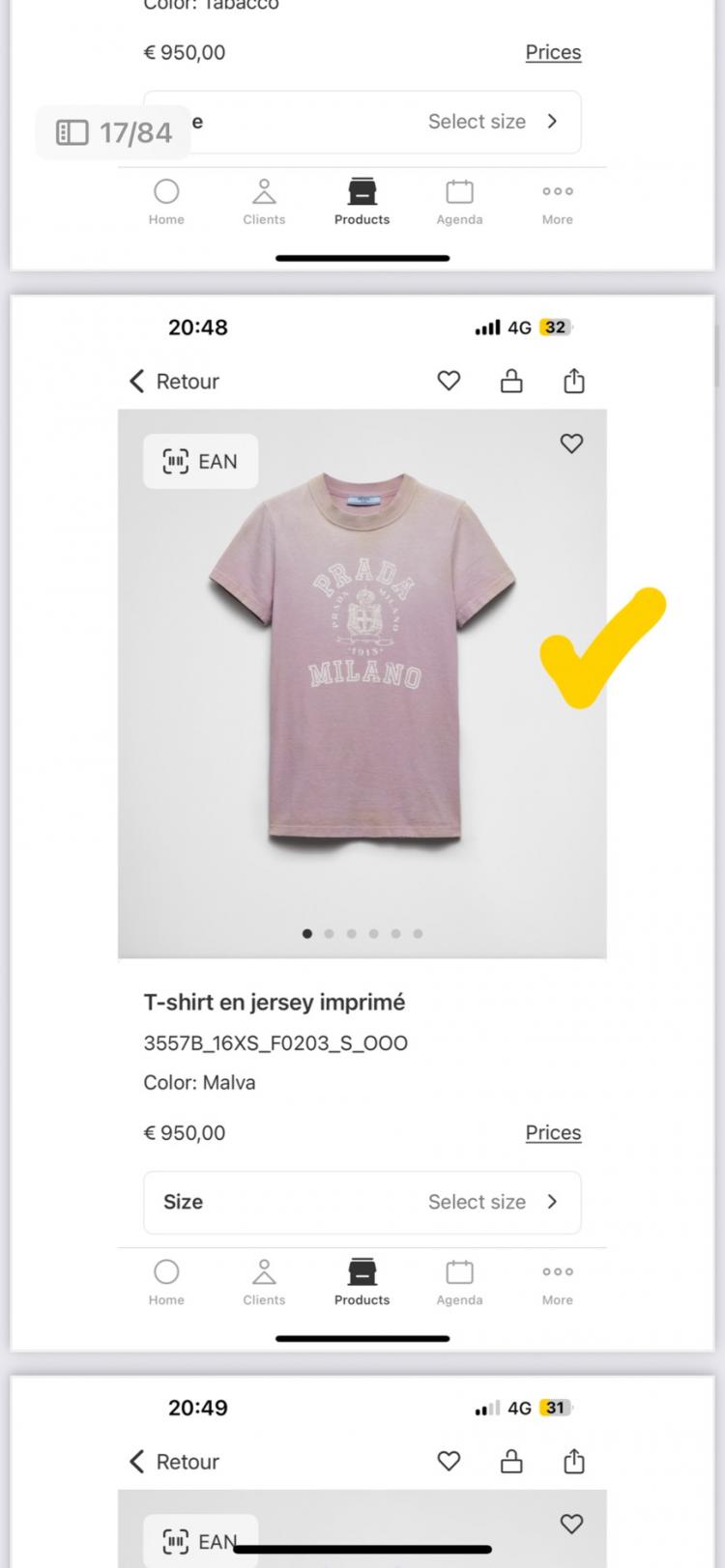Open Clients hanger icon in top navigation bar
Screen dimensions: 725x1568
coord(264,192)
